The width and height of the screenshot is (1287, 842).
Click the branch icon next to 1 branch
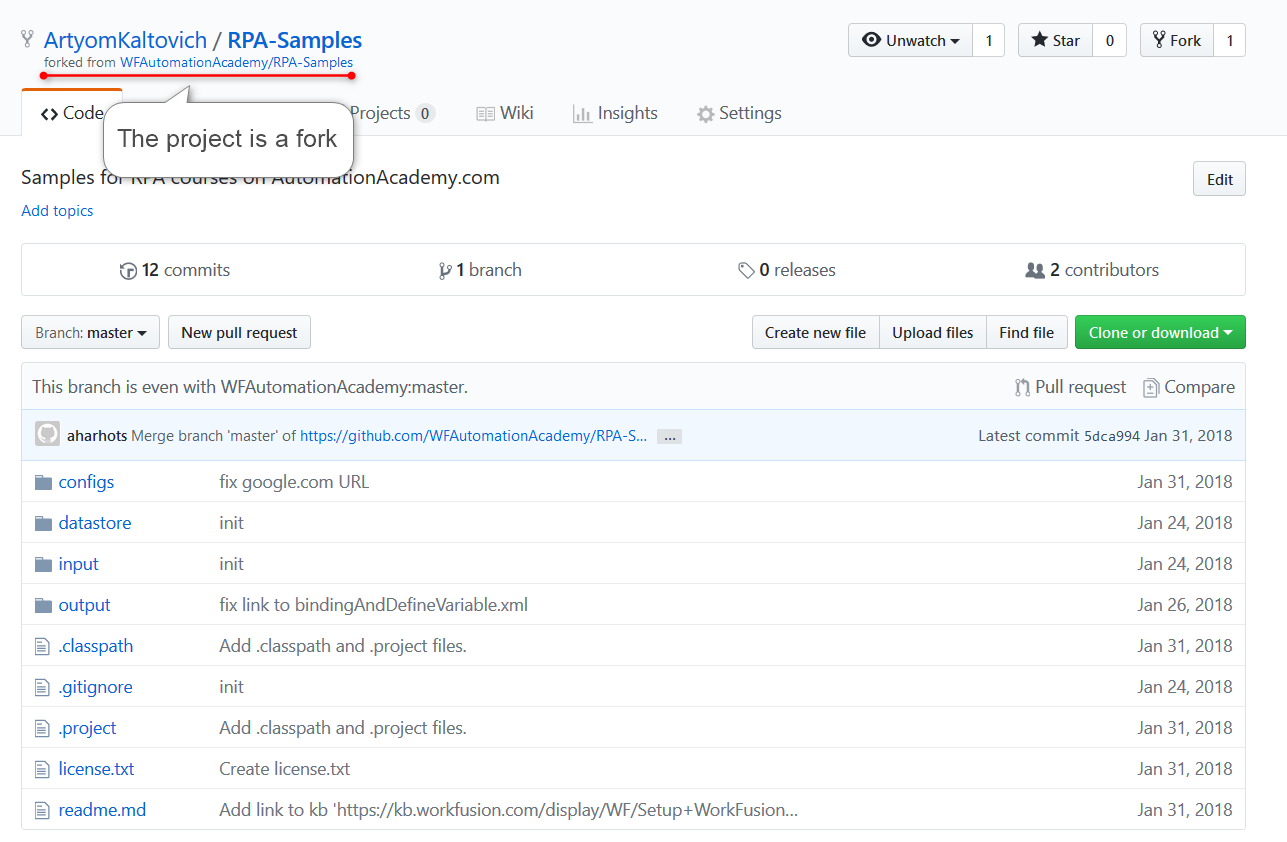pyautogui.click(x=445, y=271)
